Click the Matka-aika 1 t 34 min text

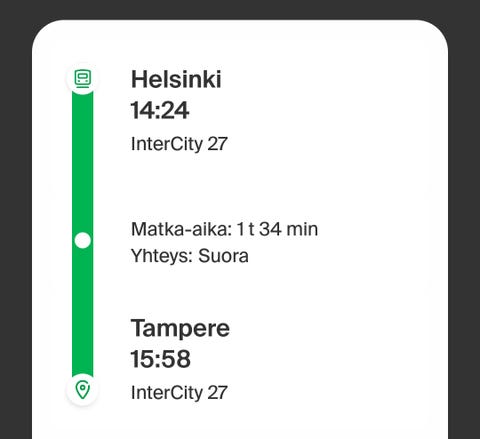click(224, 229)
